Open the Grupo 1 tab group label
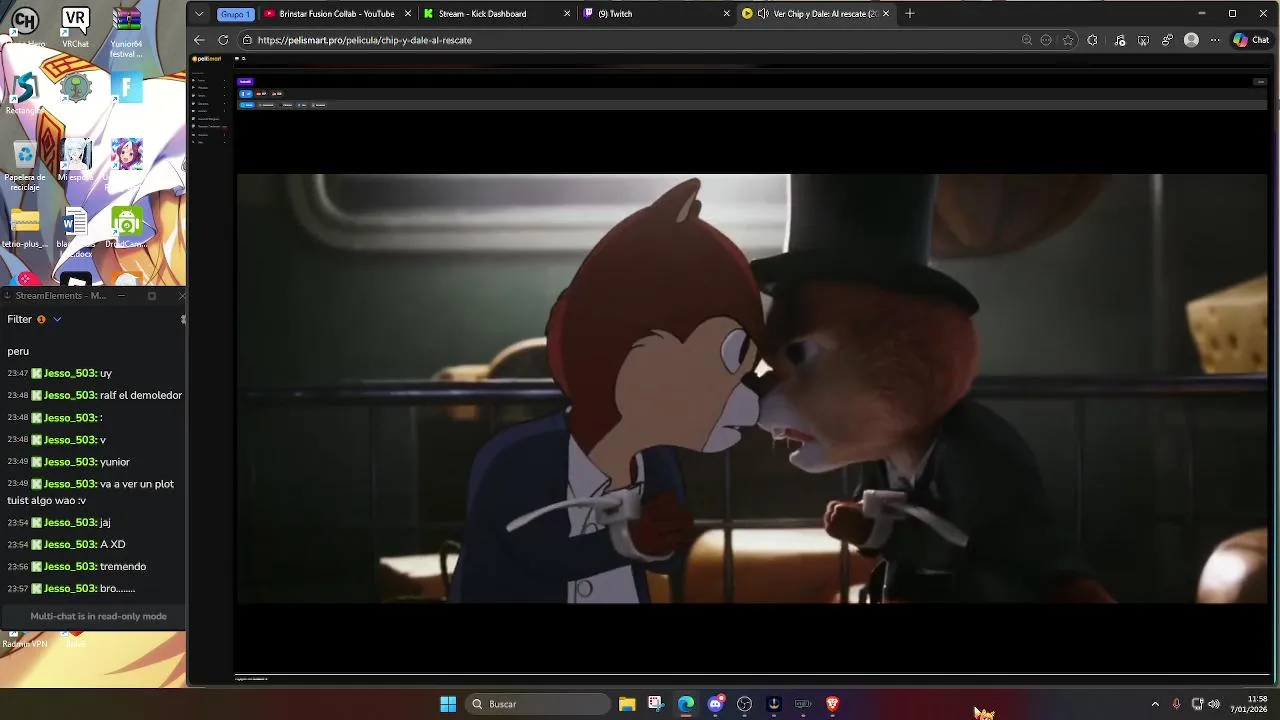1280x720 pixels. 235,14
